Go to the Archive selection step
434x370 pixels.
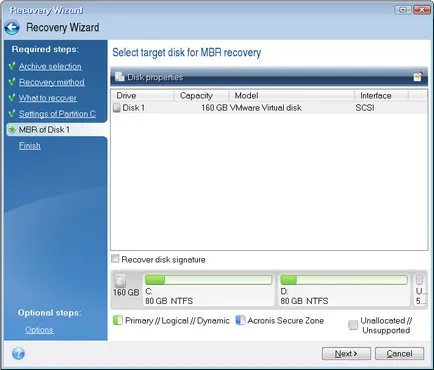(x=50, y=66)
